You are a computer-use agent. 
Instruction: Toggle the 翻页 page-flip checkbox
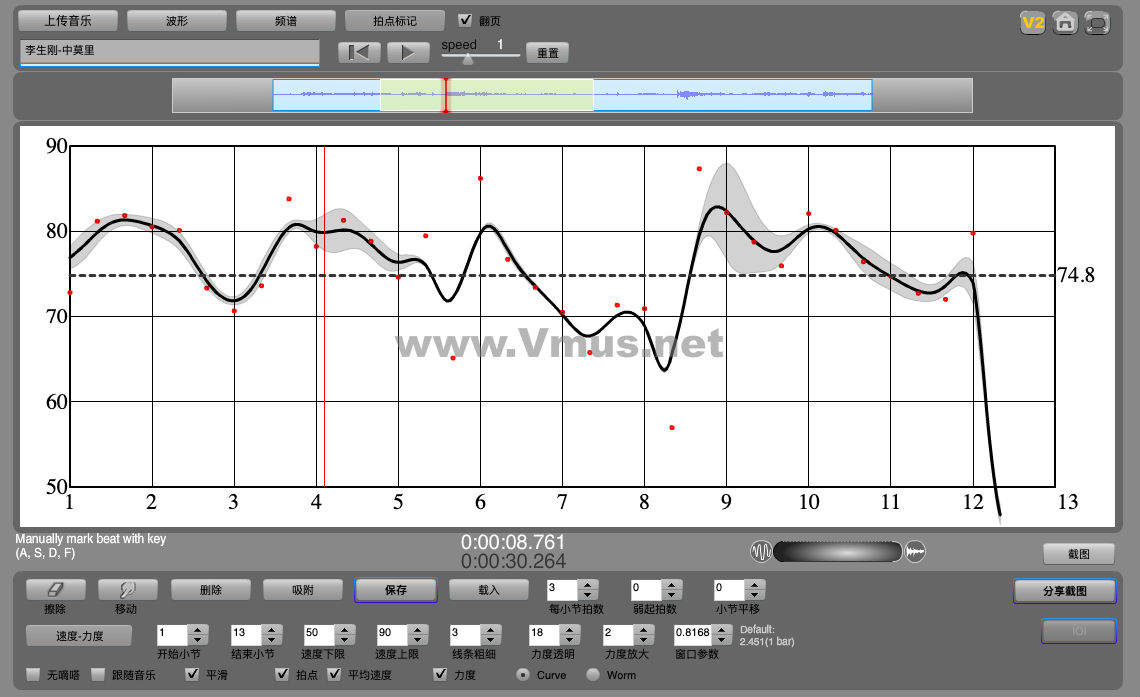465,20
